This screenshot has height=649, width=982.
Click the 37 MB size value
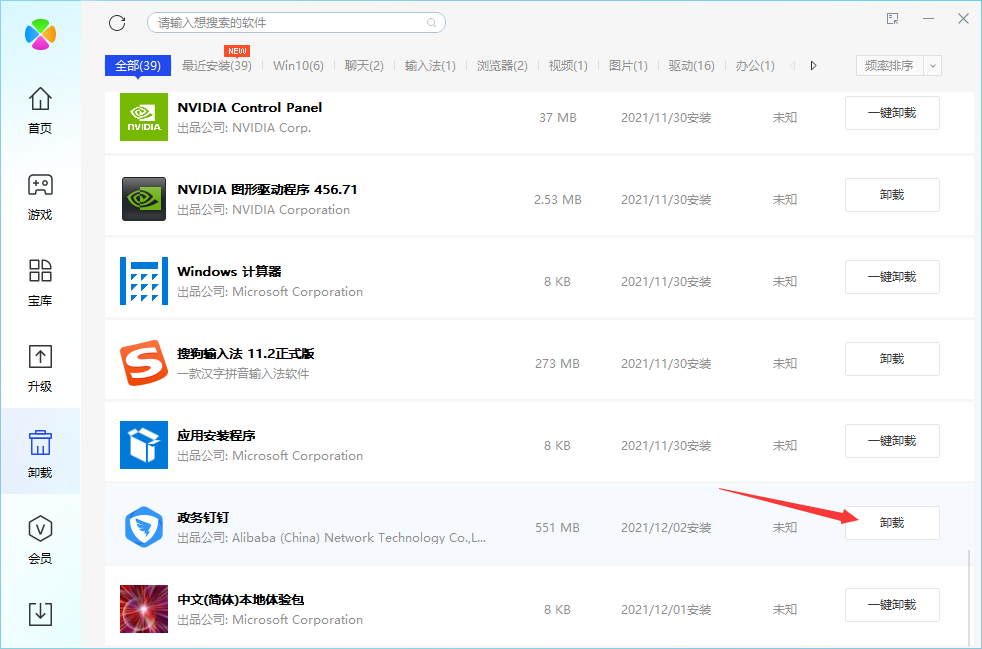pos(557,118)
